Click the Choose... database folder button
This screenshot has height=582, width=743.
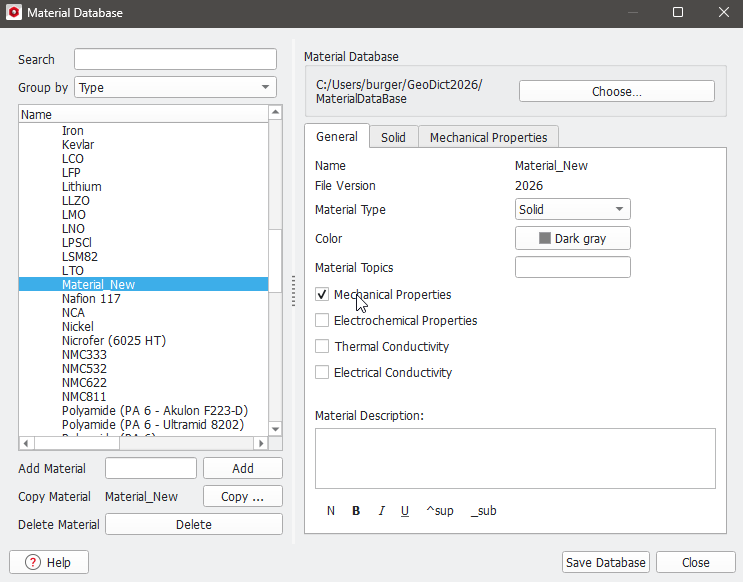616,91
